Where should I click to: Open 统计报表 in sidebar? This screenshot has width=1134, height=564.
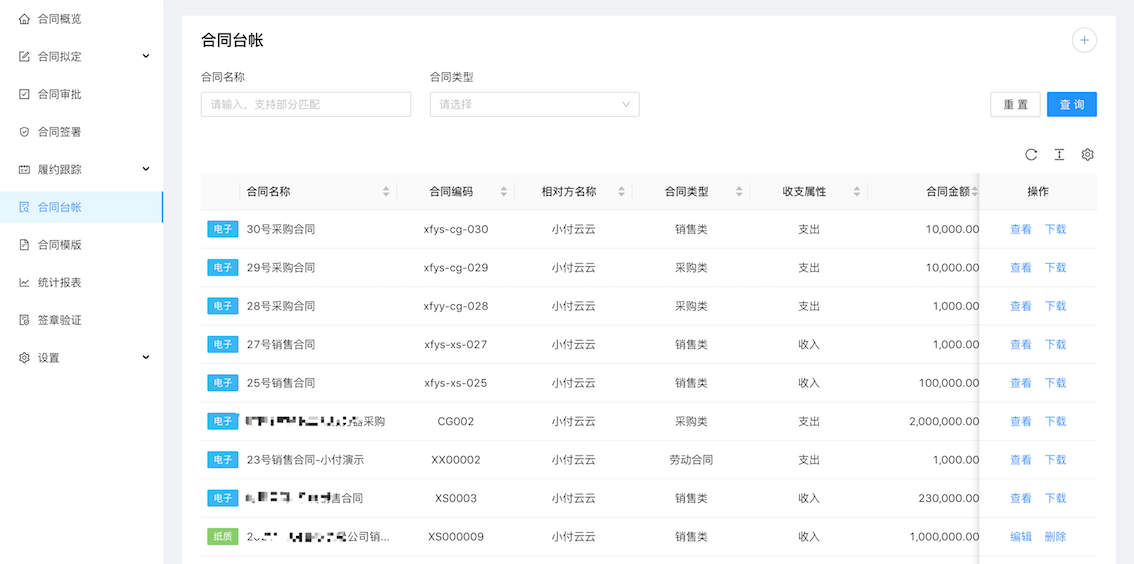(x=60, y=283)
